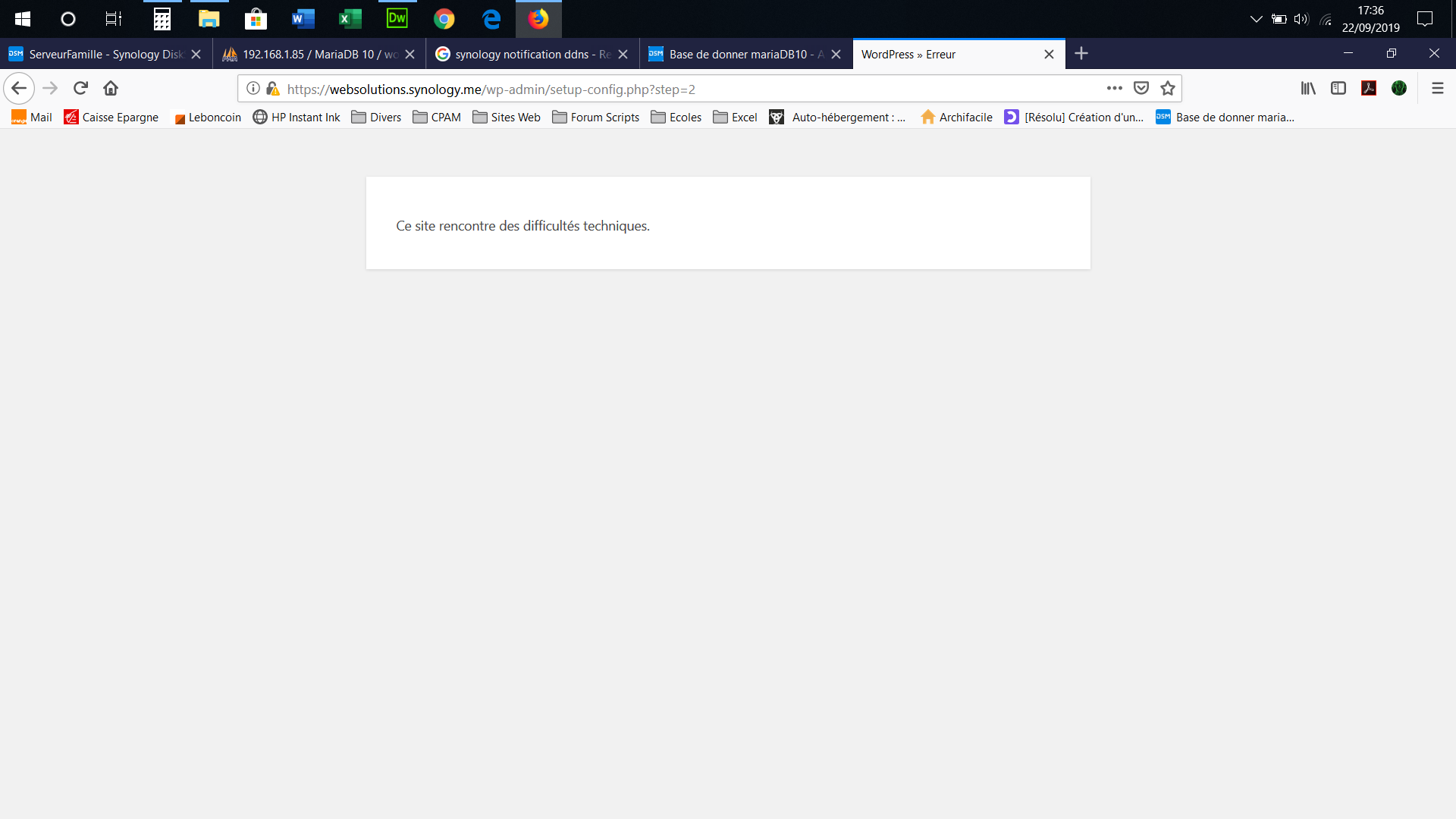
Task: Open the Caisse Epargne bookmark
Action: tap(111, 117)
